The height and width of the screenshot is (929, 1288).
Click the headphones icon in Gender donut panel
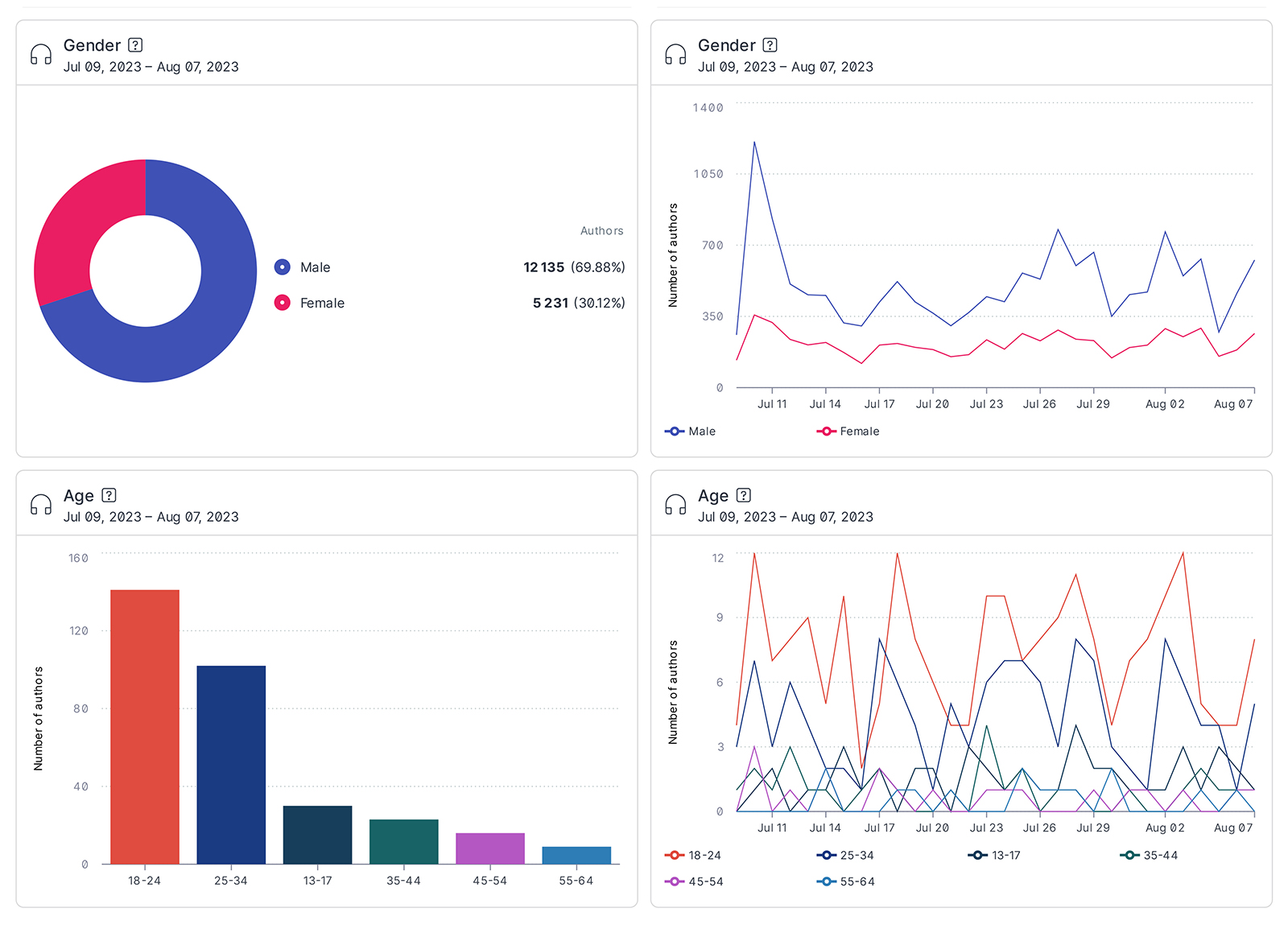pos(41,55)
